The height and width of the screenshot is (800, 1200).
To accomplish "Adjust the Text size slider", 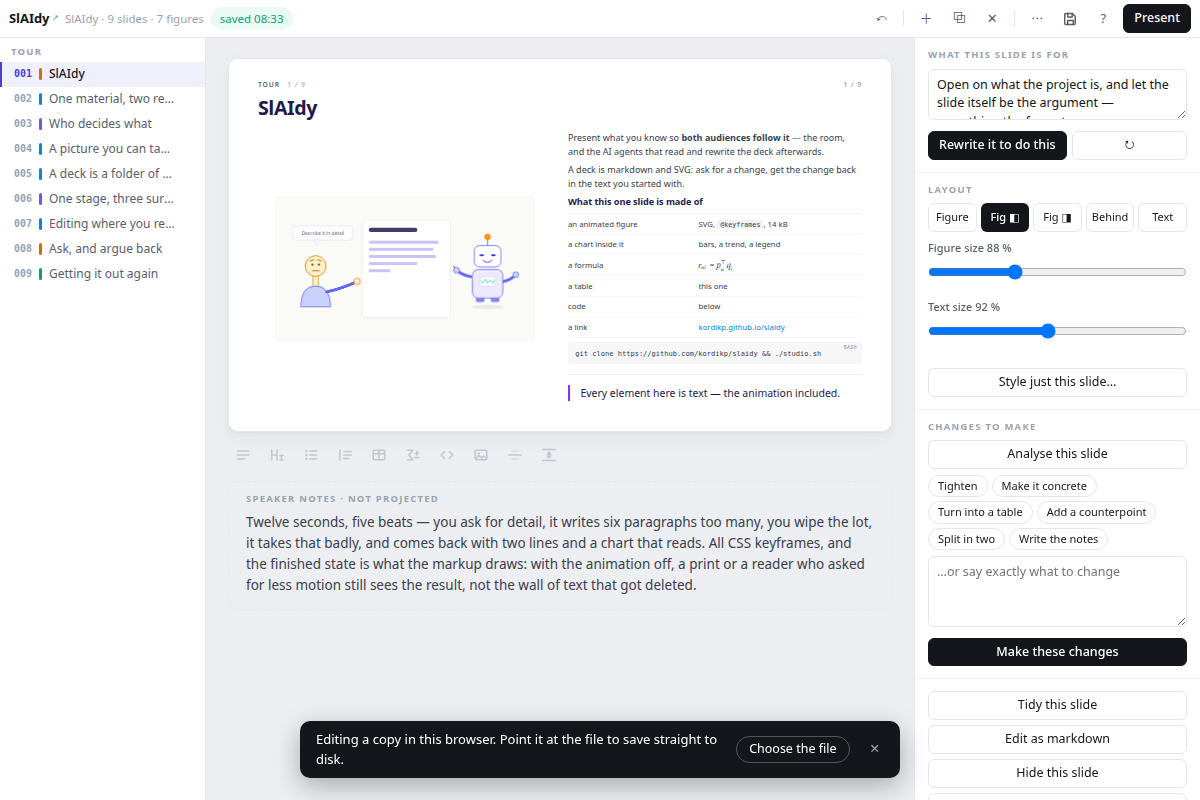I will tap(1057, 331).
